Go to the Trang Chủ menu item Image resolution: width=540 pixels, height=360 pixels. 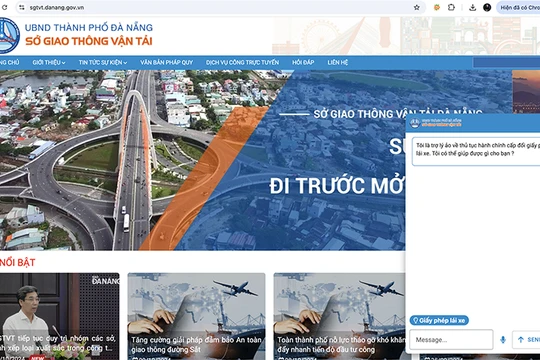tap(10, 62)
